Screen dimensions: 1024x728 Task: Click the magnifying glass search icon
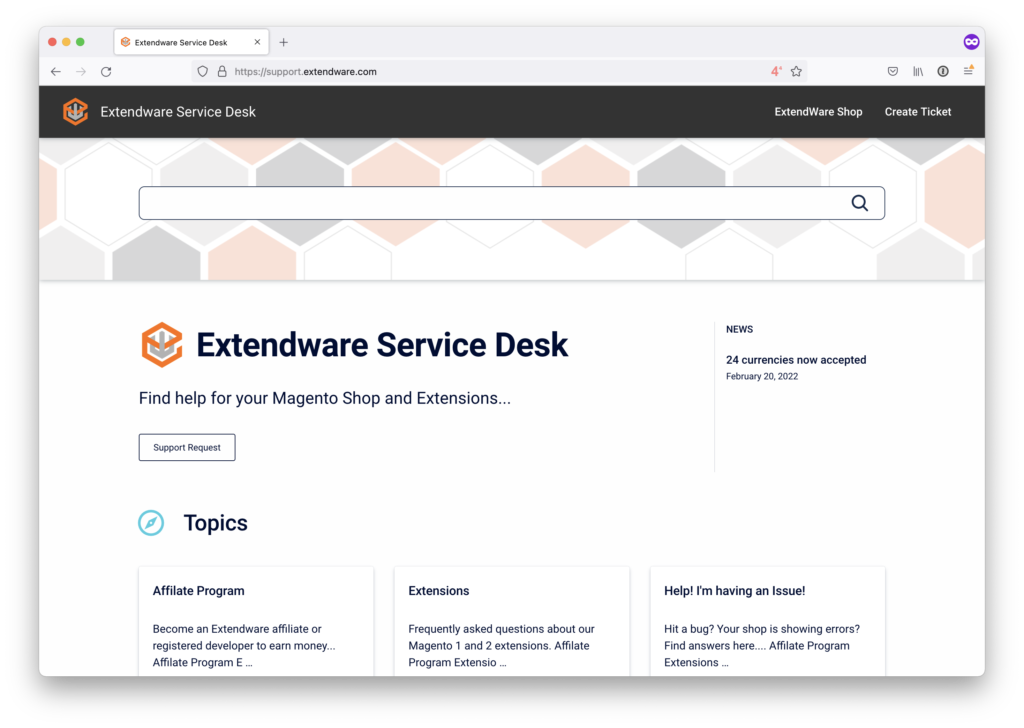tap(859, 203)
